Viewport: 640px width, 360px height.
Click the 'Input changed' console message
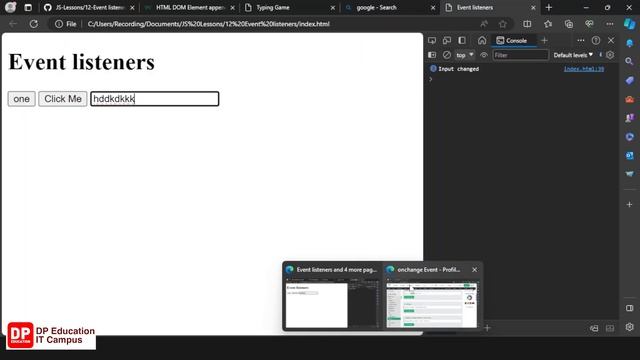458,69
